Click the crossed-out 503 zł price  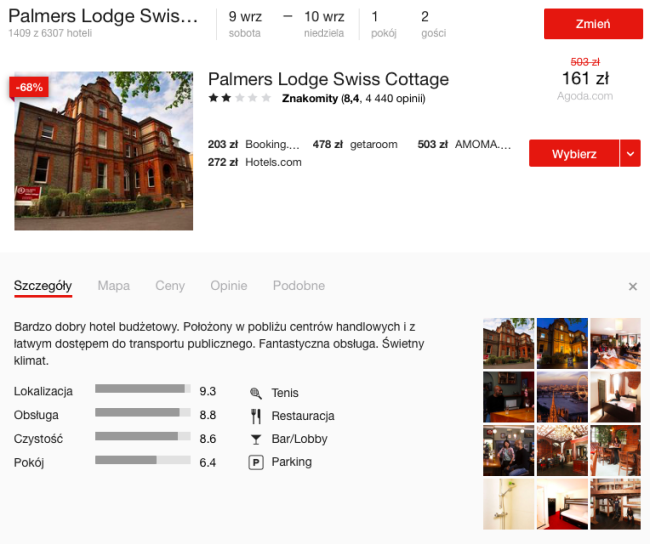pos(585,62)
